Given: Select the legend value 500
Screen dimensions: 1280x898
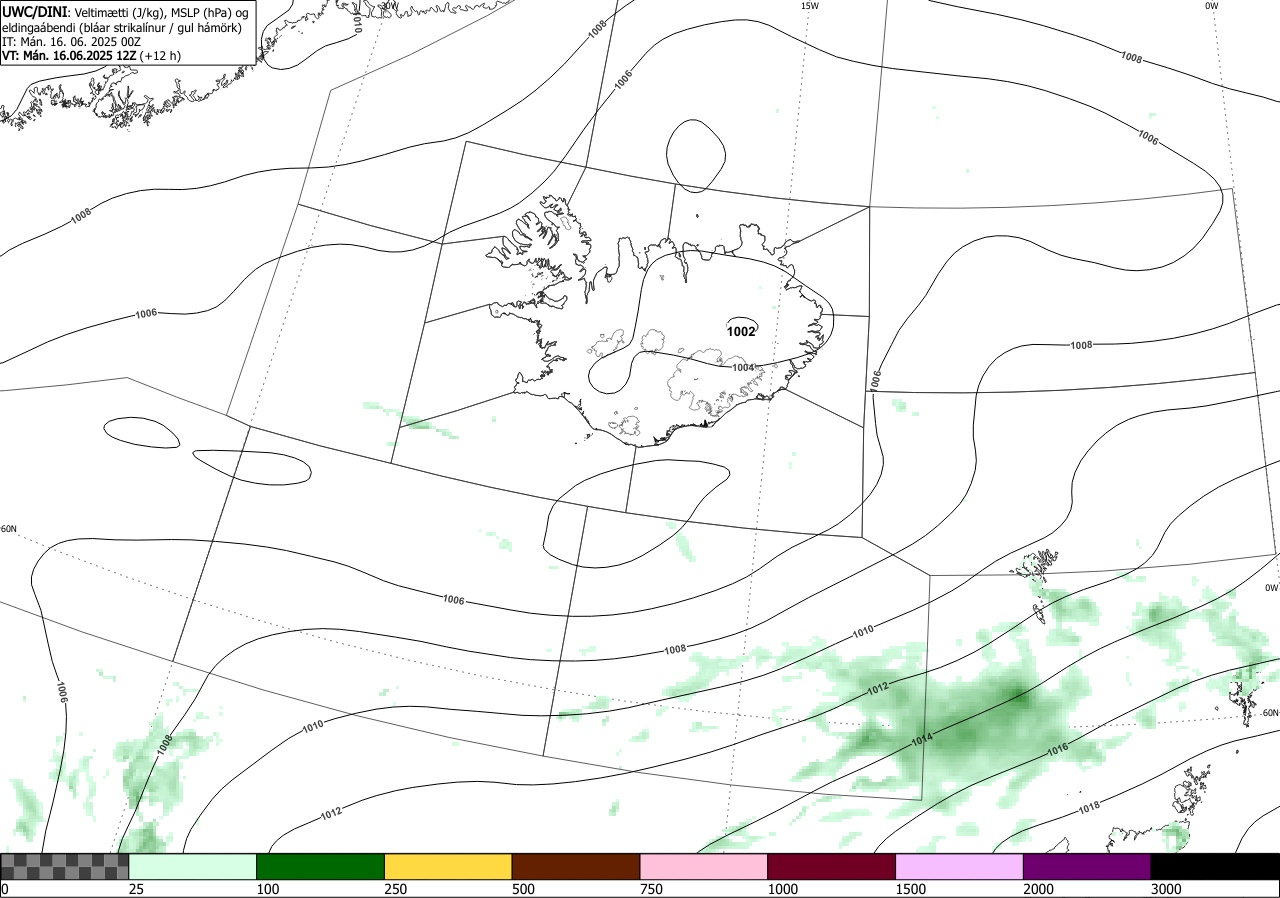Looking at the screenshot, I should 523,889.
